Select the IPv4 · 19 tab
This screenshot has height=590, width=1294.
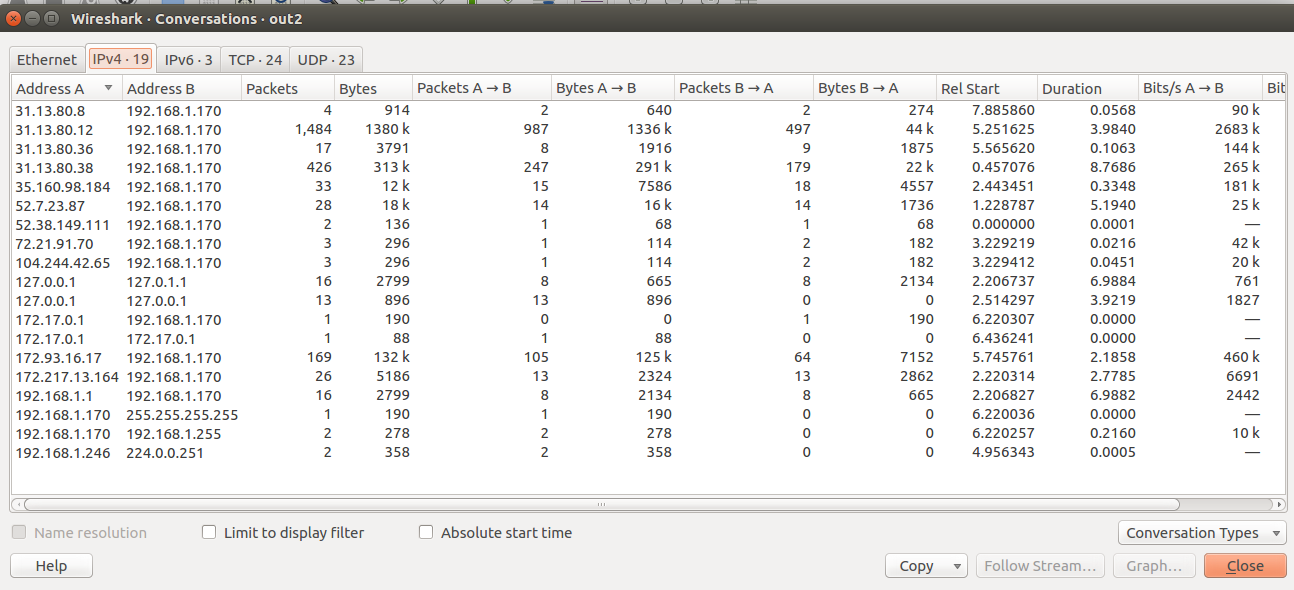(x=120, y=59)
